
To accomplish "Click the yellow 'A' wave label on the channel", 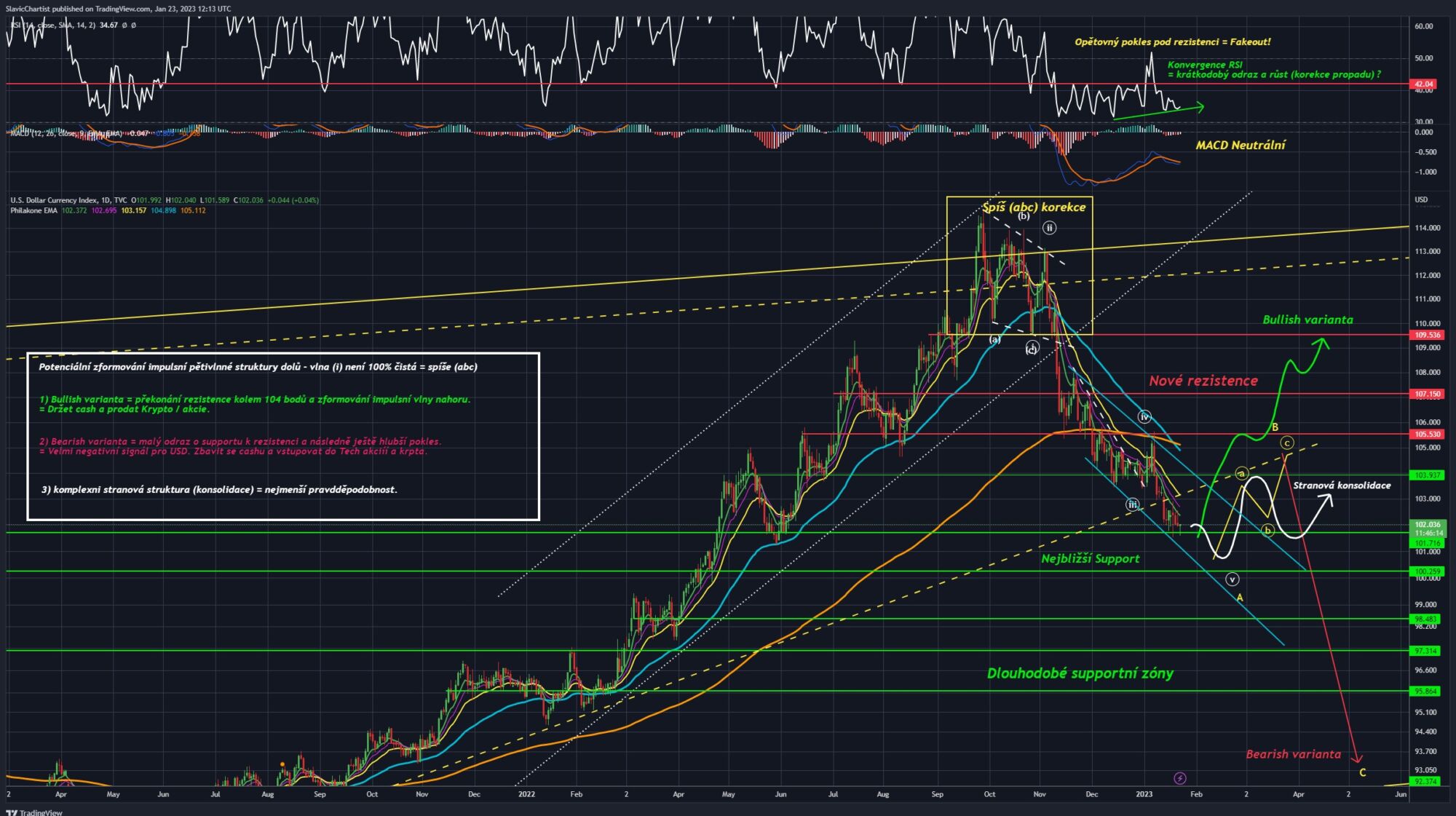I will click(x=1240, y=598).
